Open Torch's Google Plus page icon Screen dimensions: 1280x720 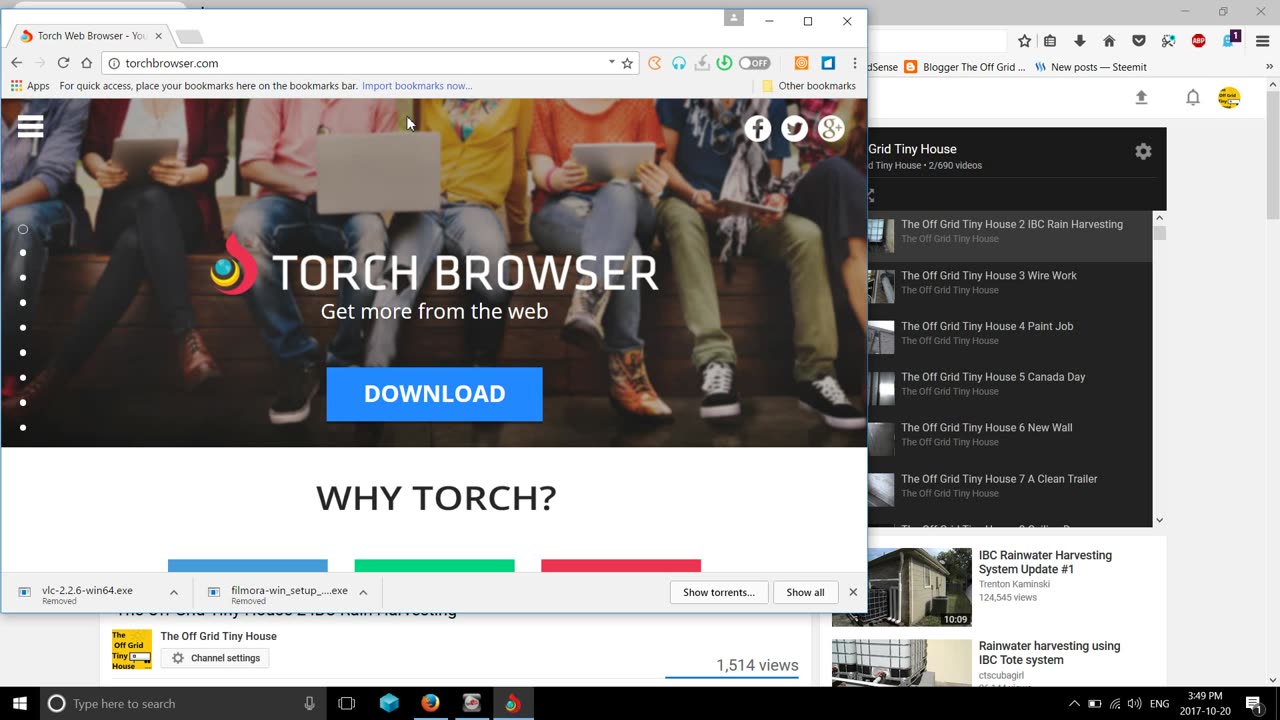click(x=831, y=128)
